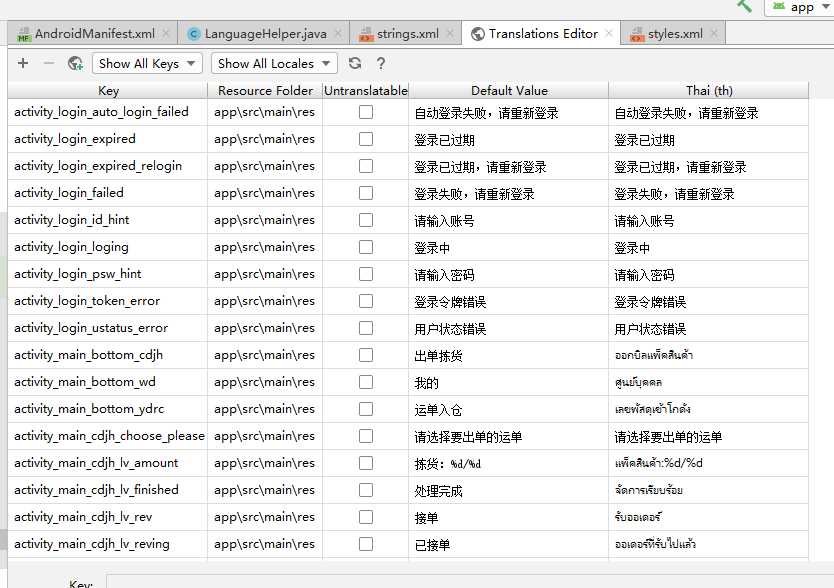This screenshot has width=834, height=588.
Task: Select Default Value cell '登录已过期'
Action: tap(508, 139)
